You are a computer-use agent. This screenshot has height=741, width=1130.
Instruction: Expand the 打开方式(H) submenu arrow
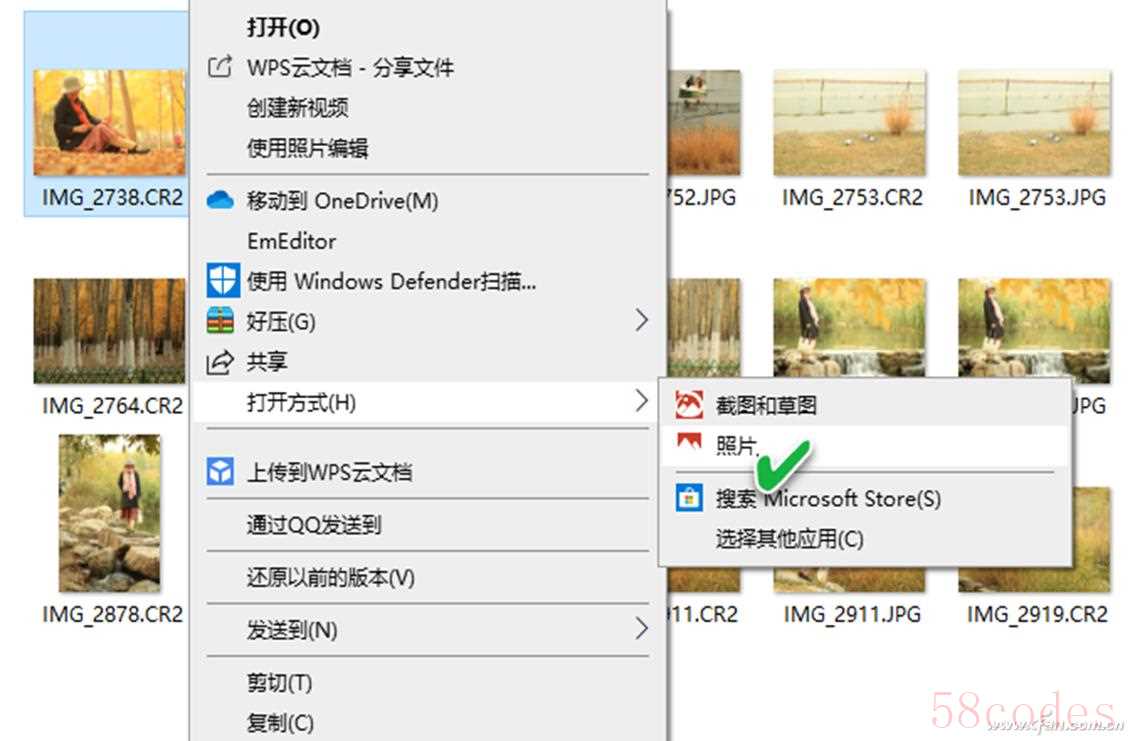(641, 401)
